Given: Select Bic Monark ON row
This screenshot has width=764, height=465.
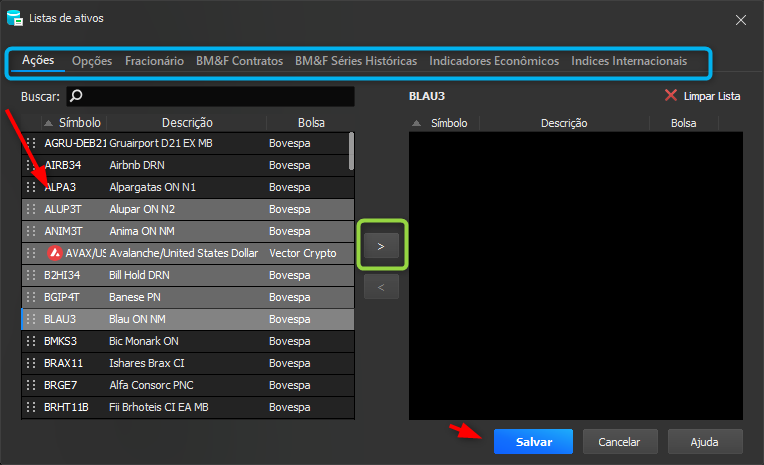Looking at the screenshot, I should point(188,341).
